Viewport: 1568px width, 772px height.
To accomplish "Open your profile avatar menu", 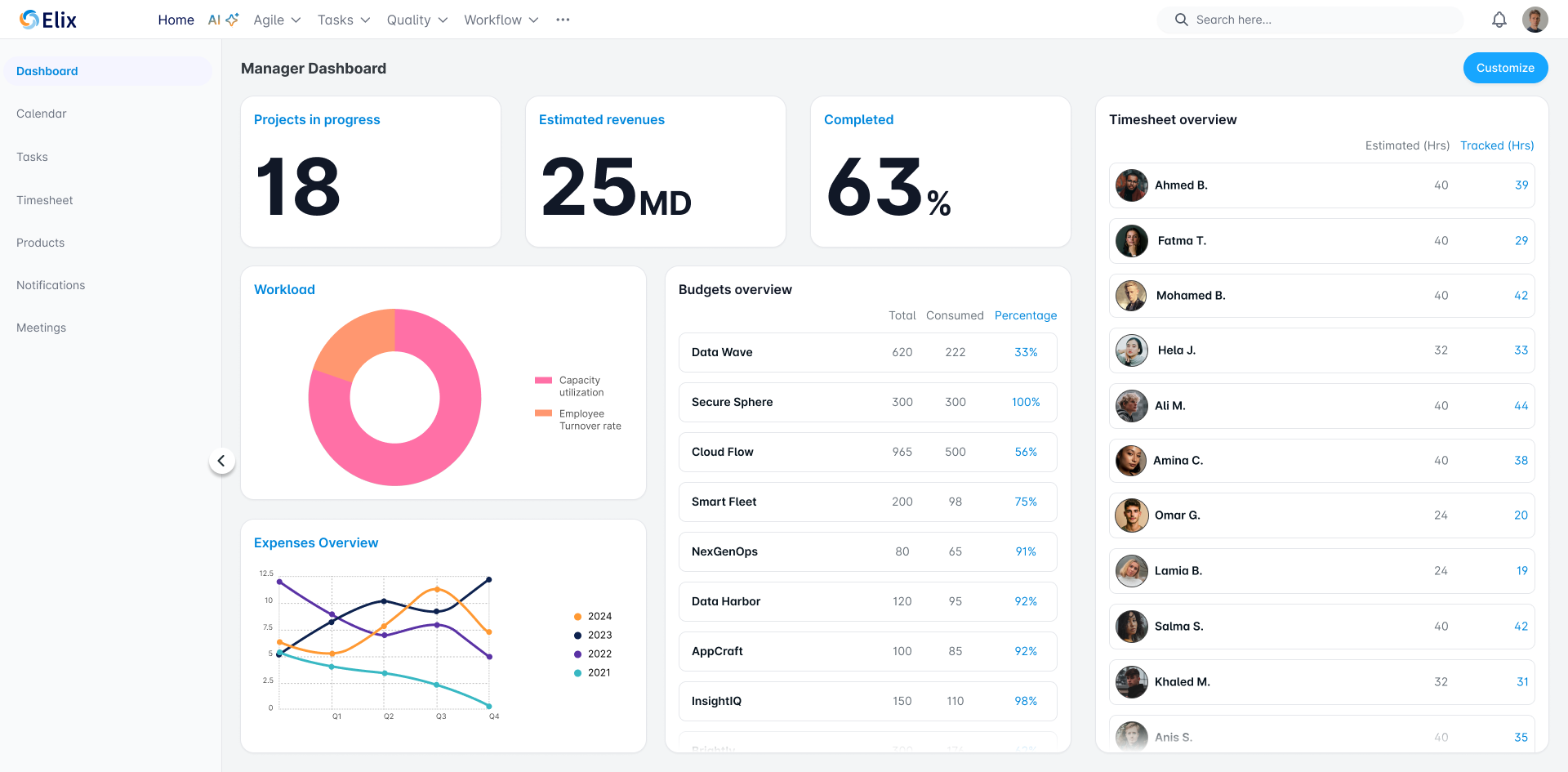I will [x=1535, y=20].
